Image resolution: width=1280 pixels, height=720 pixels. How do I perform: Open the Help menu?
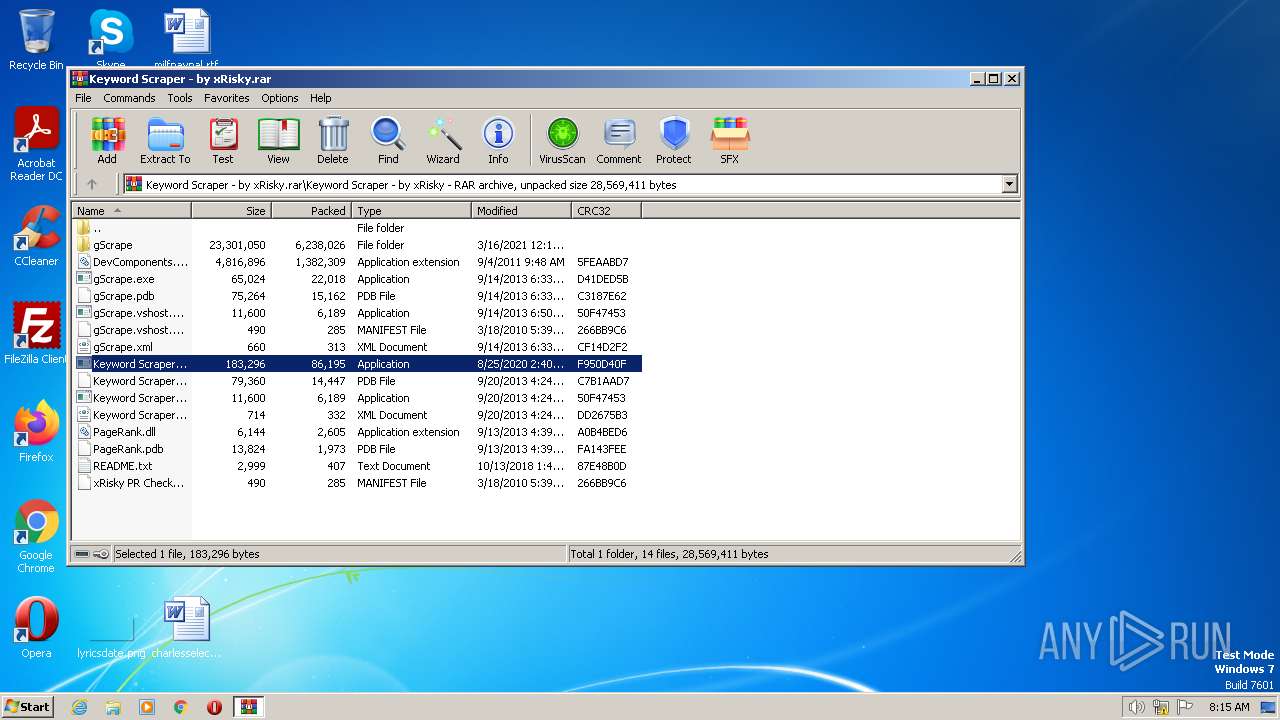[x=320, y=98]
